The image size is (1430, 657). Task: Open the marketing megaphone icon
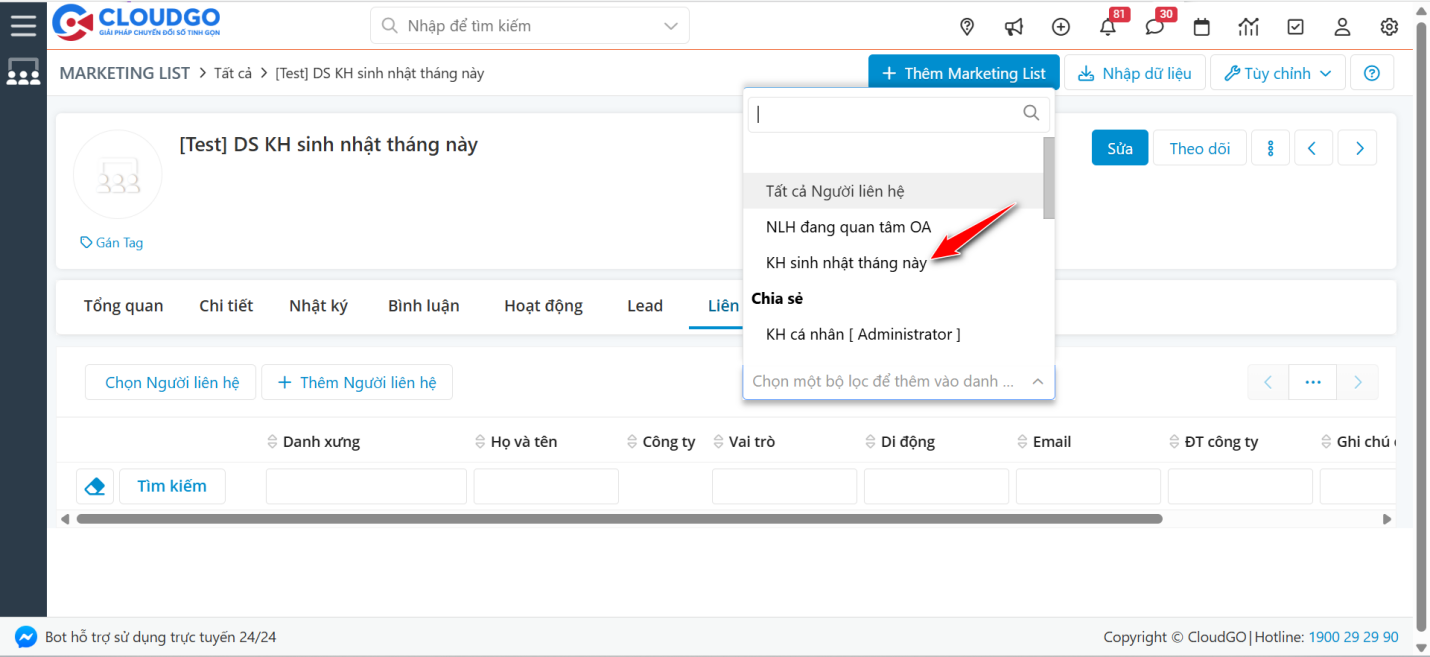[x=1013, y=27]
